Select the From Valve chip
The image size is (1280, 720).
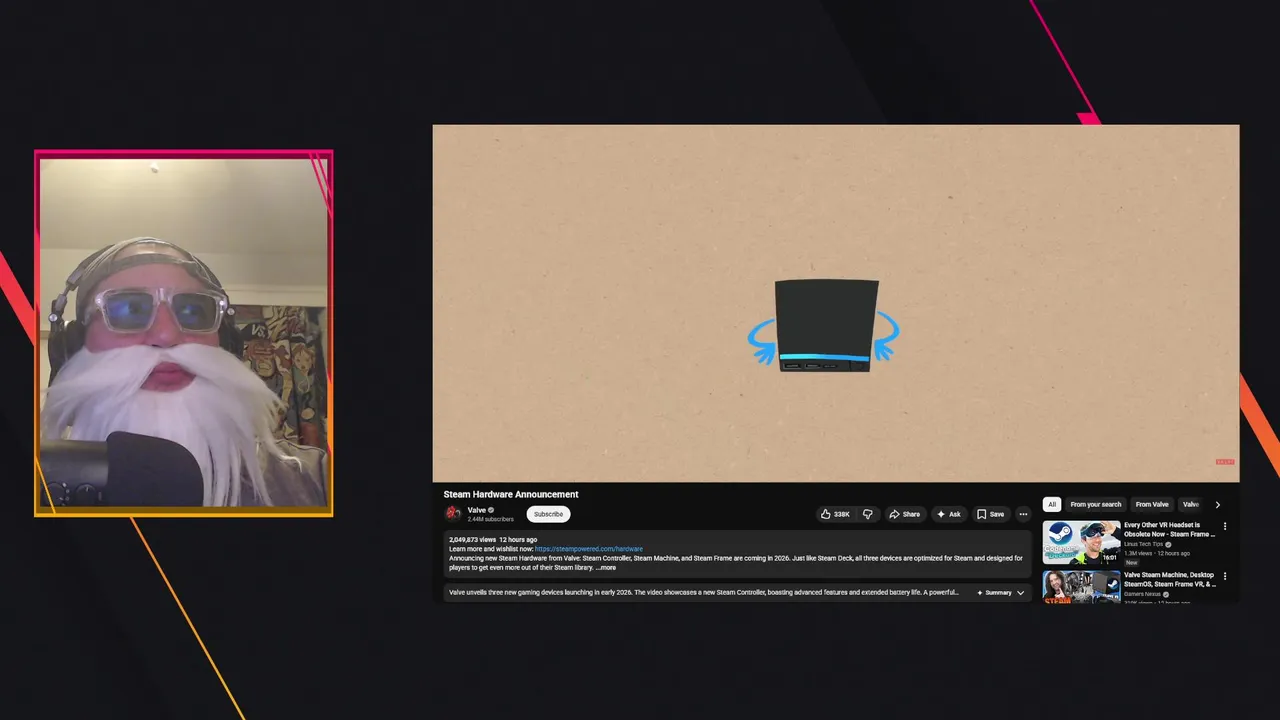(x=1152, y=505)
